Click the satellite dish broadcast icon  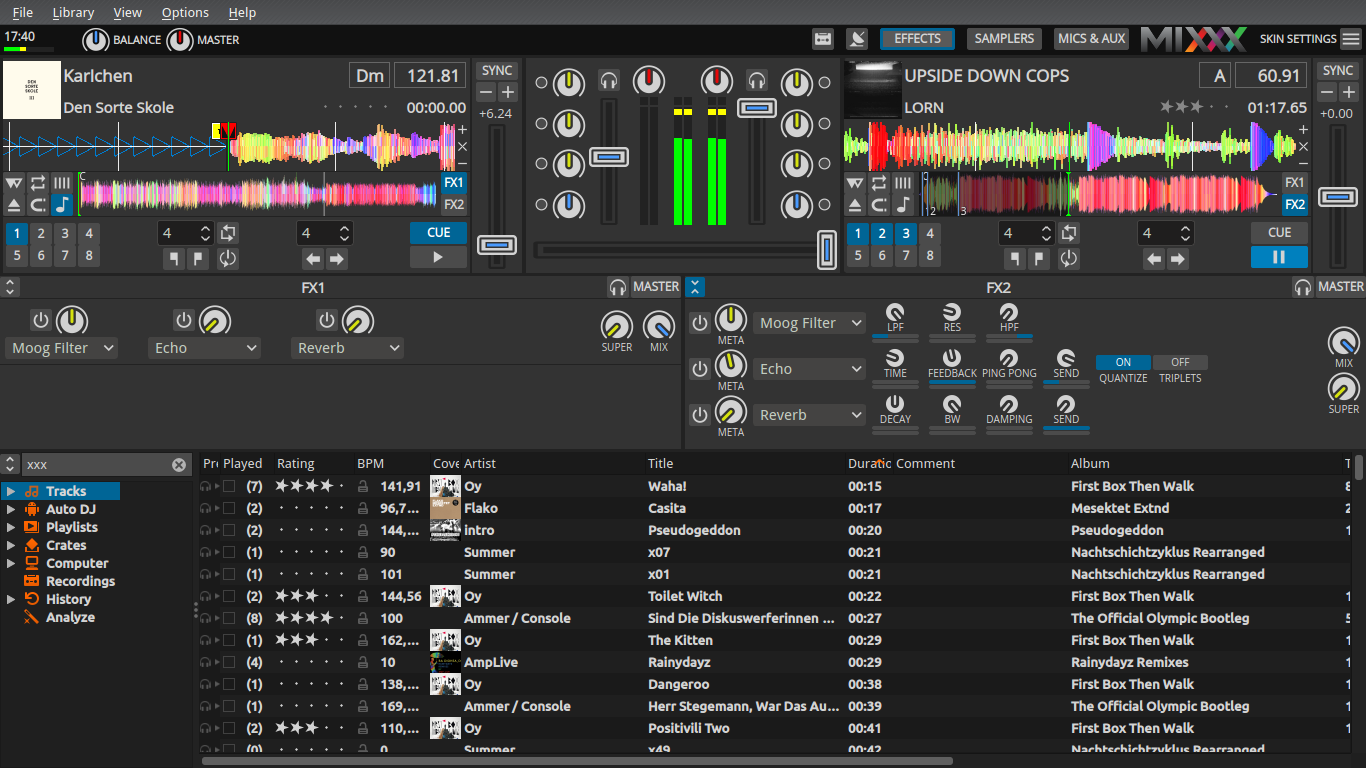coord(856,39)
